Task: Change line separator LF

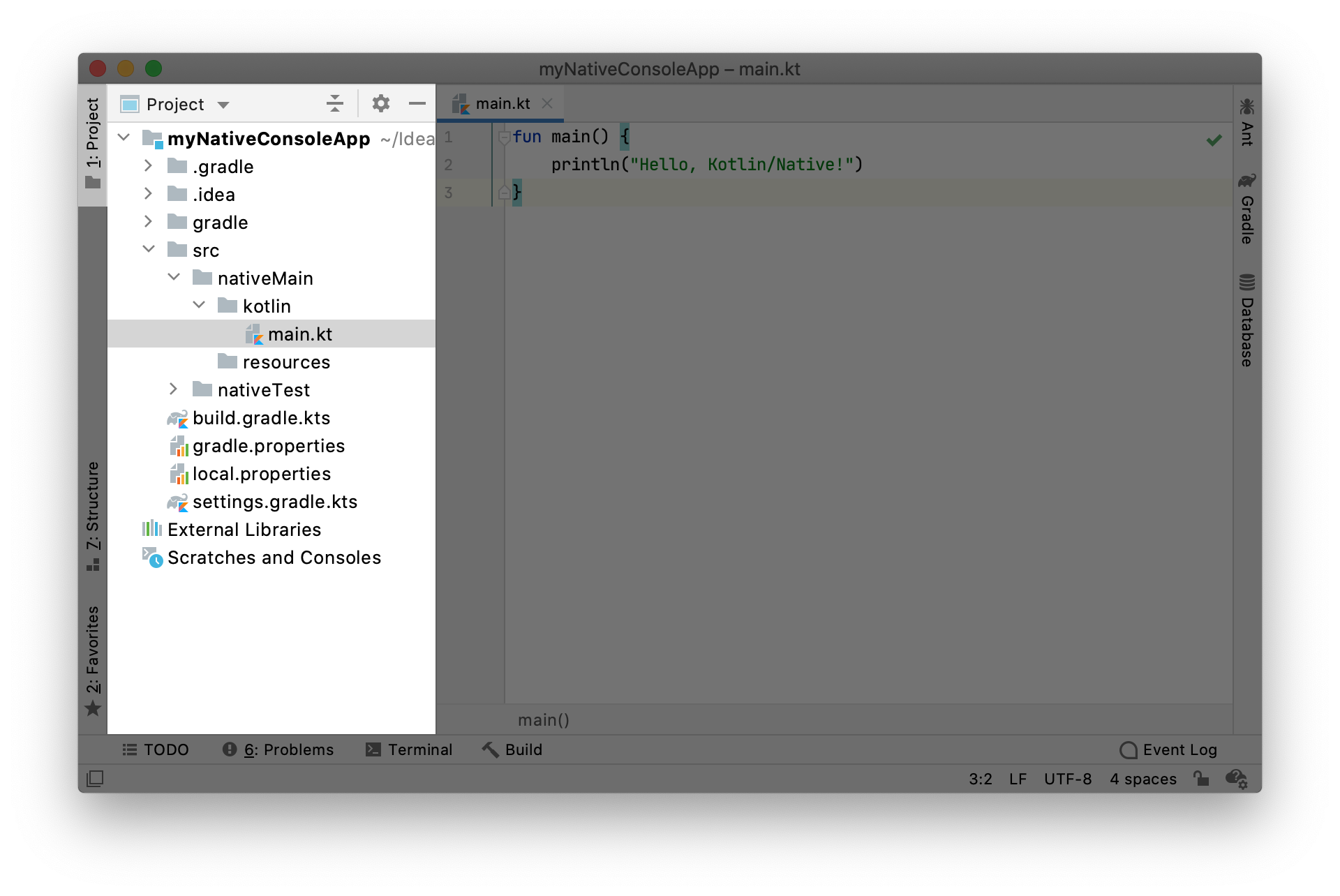Action: tap(1018, 779)
